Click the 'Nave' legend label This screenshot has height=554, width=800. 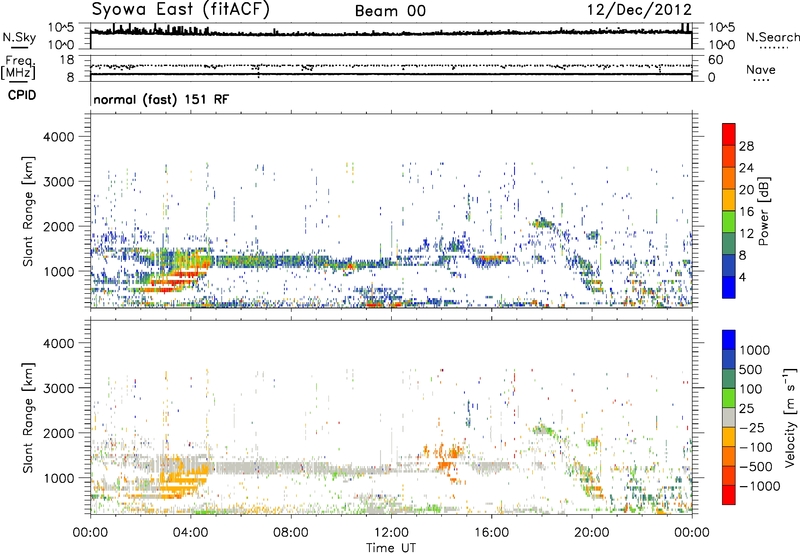click(761, 69)
